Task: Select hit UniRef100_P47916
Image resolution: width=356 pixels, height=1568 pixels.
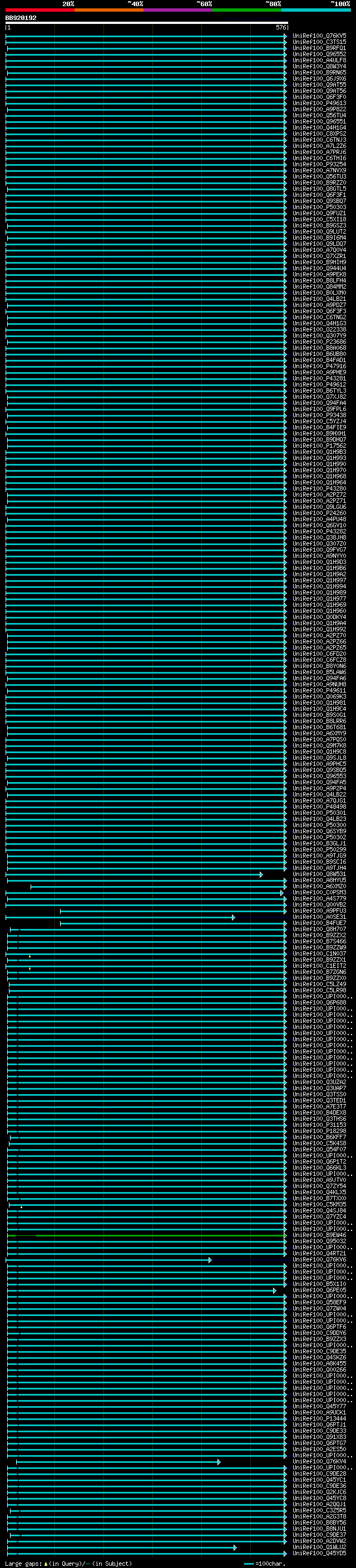Action: [x=319, y=366]
